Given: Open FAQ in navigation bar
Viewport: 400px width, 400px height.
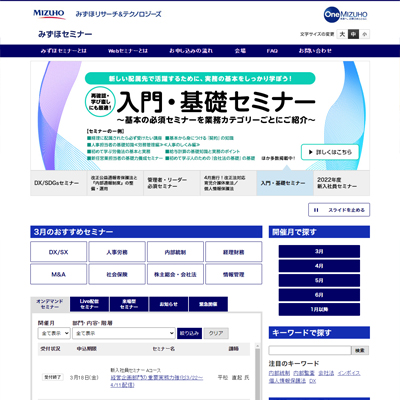Looking at the screenshot, I should 272,51.
